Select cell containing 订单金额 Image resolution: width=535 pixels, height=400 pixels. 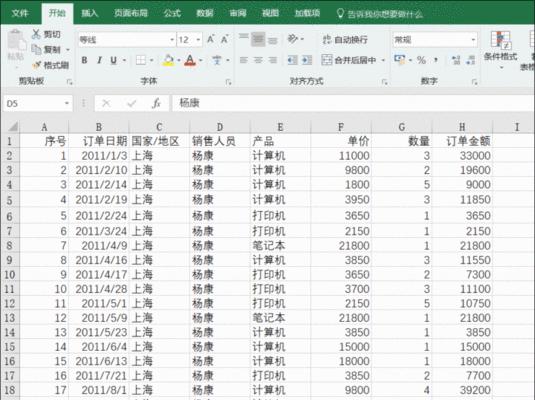click(x=462, y=141)
